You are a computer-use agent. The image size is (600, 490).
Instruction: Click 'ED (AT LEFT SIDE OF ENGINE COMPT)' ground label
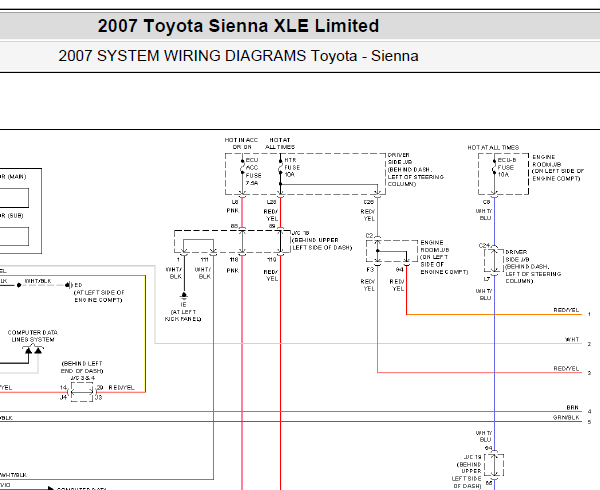point(99,292)
